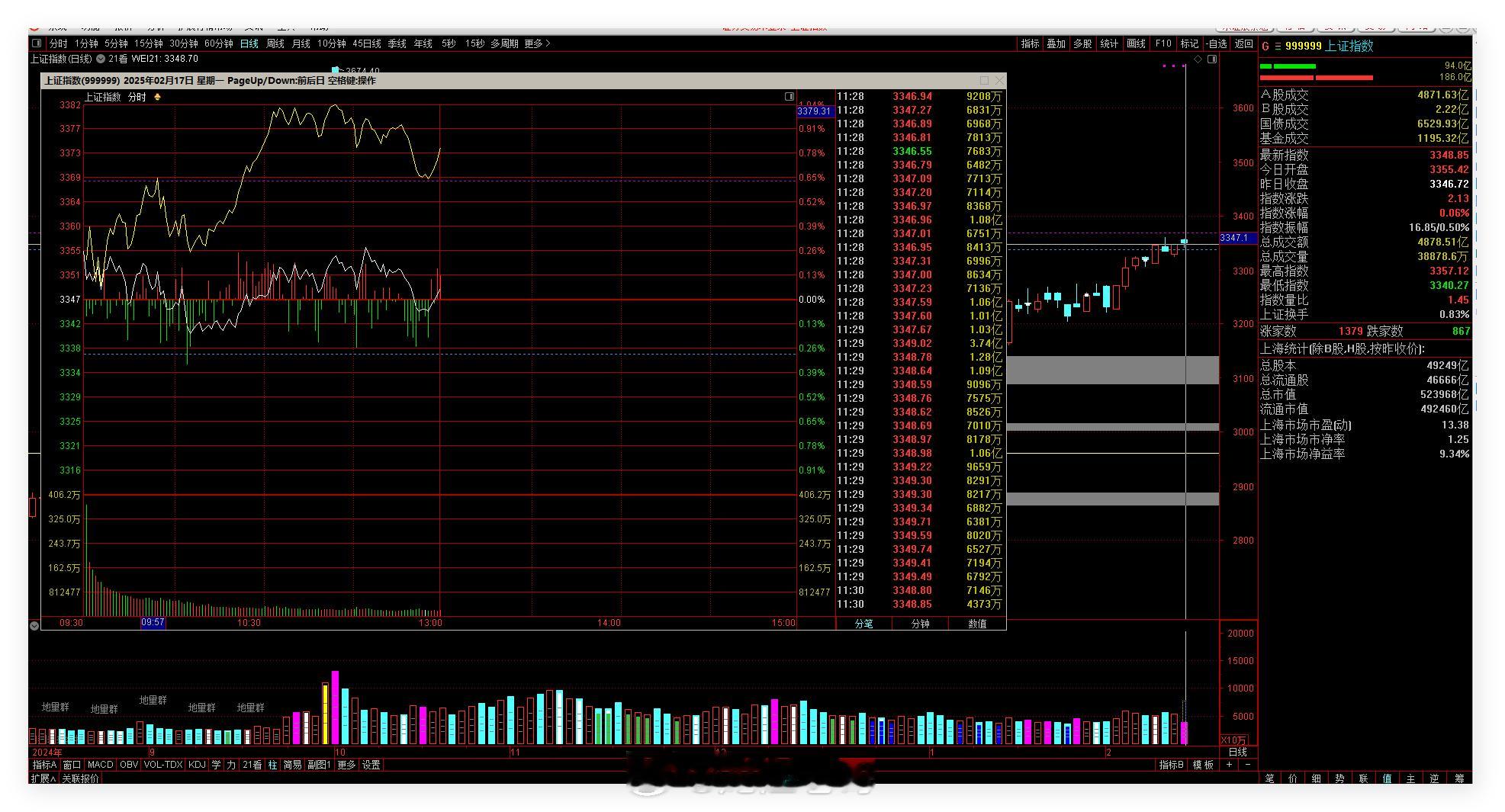The image size is (1505, 812).
Task: Switch to 数值 tab in tick list
Action: [x=977, y=624]
